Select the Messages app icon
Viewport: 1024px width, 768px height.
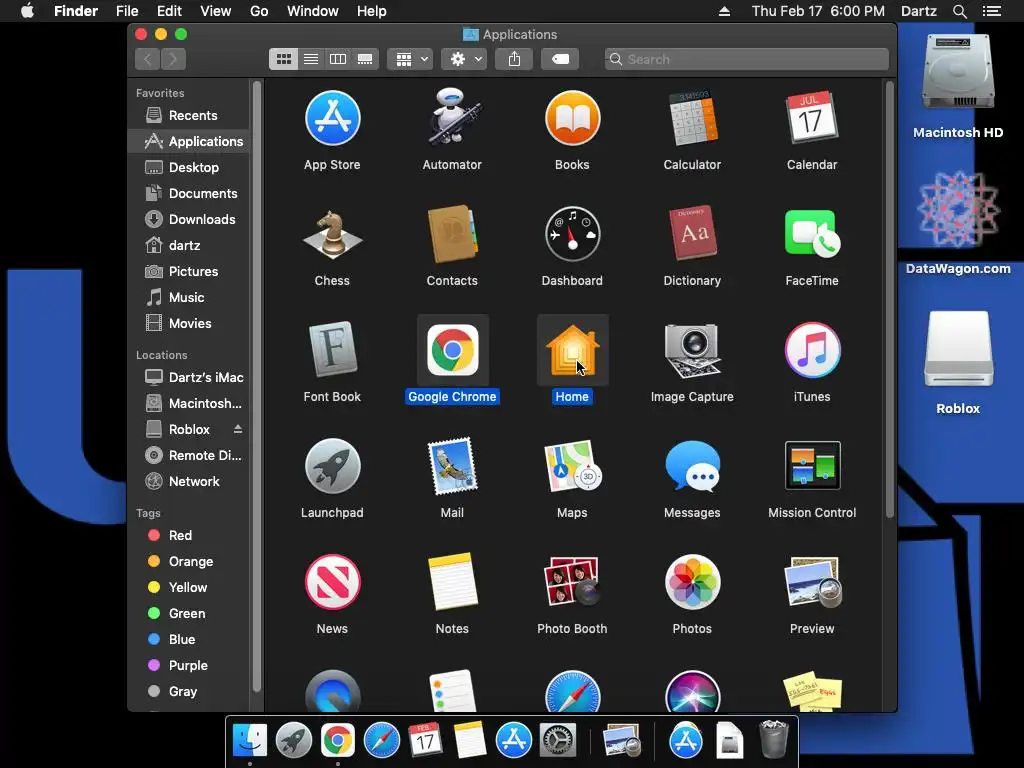692,466
